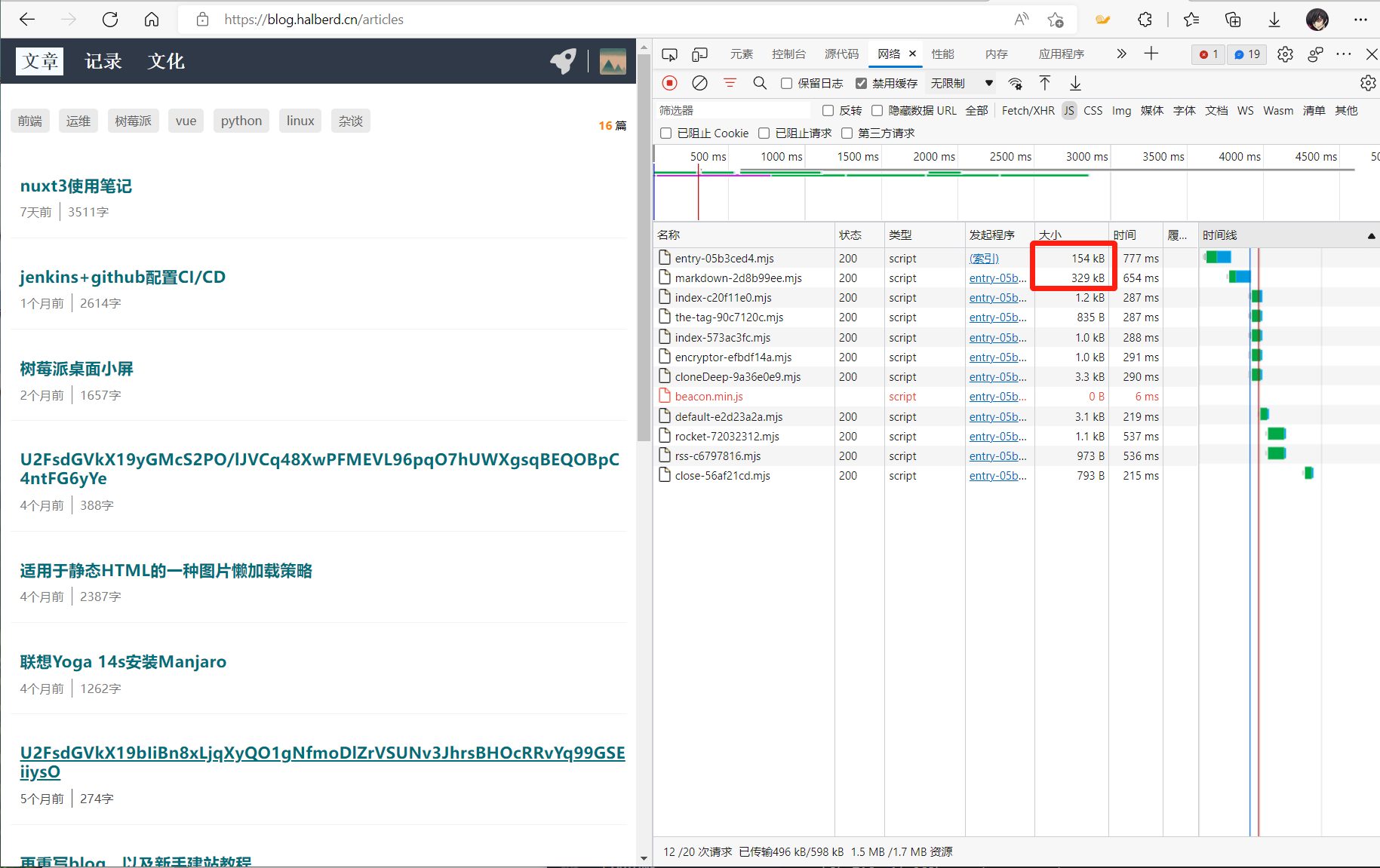The width and height of the screenshot is (1380, 868).
Task: Open DevTools settings gear
Action: click(1285, 54)
